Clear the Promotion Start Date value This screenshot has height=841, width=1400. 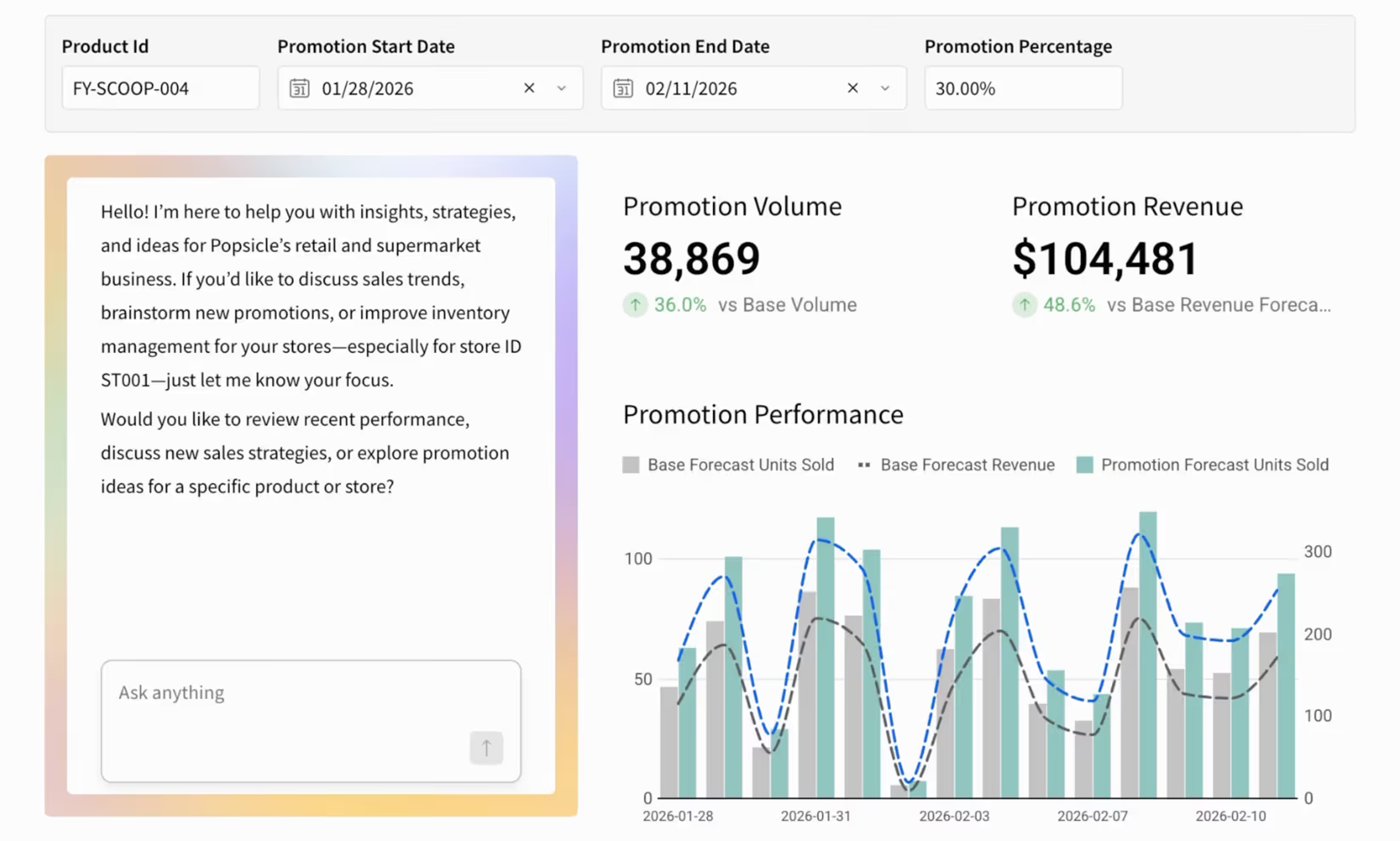(529, 88)
